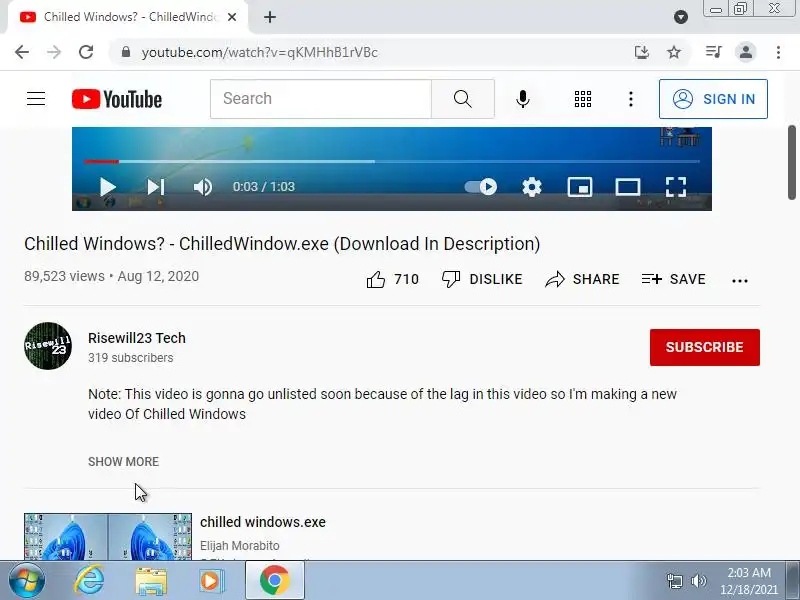The image size is (800, 600).
Task: Open Chrome media controls icon
Action: coord(713,52)
